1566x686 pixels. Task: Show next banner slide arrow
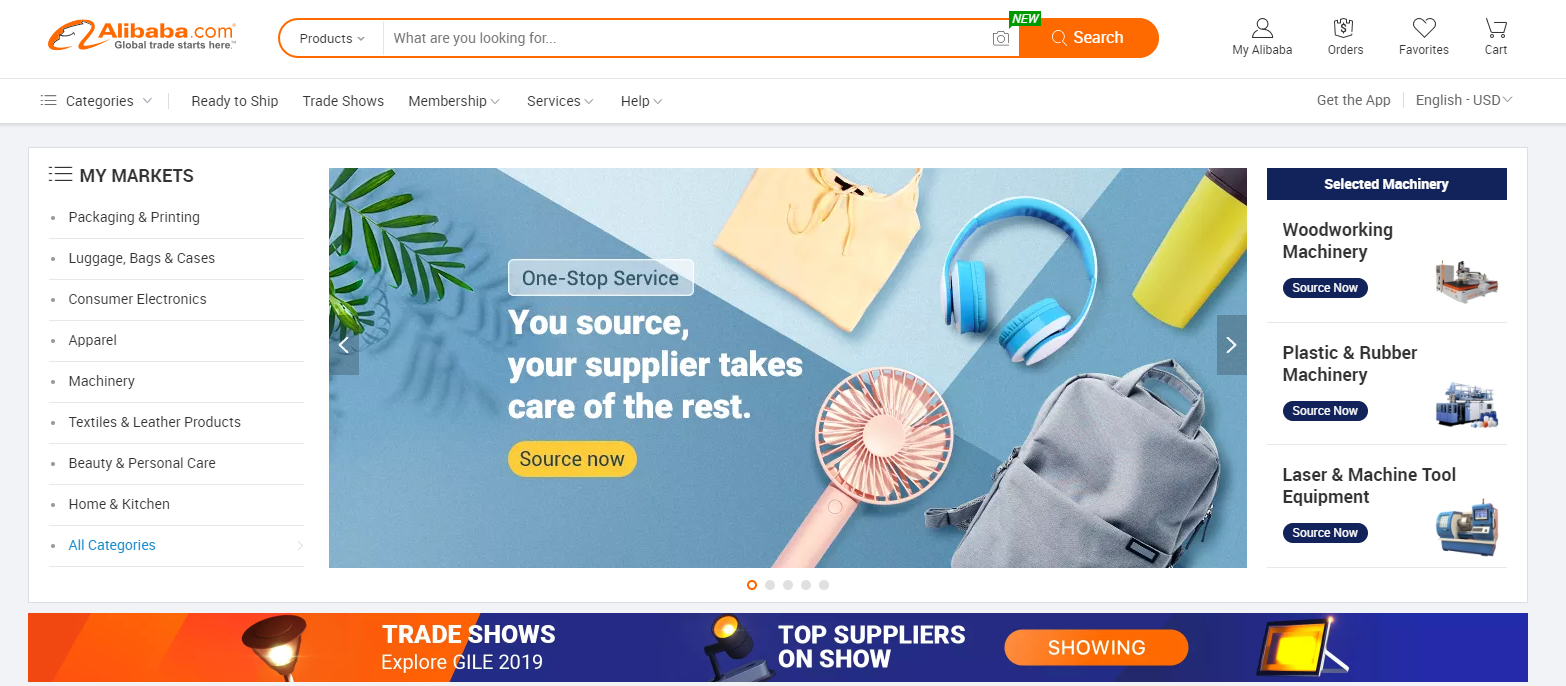(x=1231, y=345)
